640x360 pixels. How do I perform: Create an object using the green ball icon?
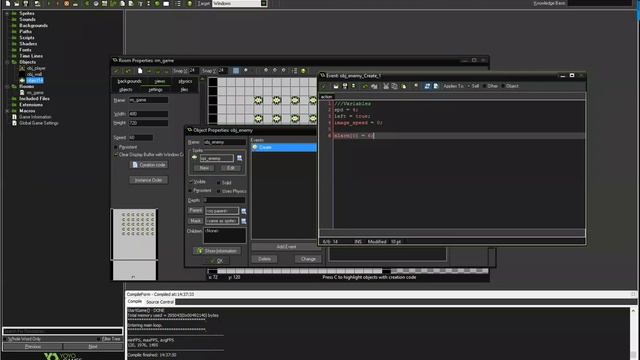coord(157,4)
